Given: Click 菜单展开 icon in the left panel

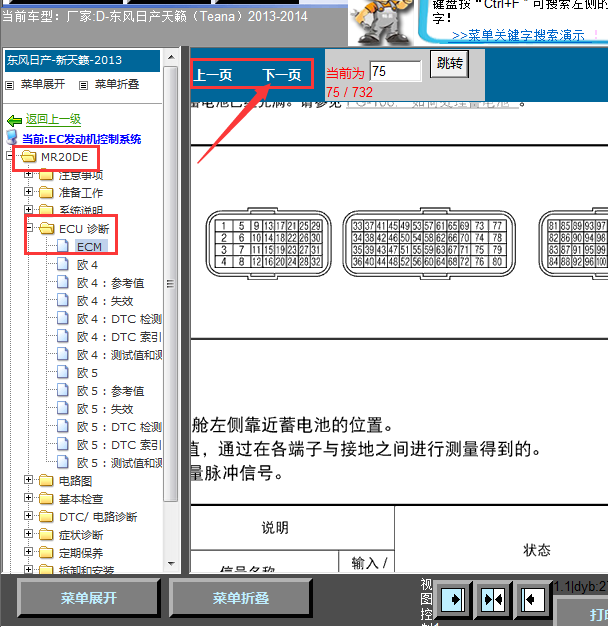Looking at the screenshot, I should click(x=10, y=85).
